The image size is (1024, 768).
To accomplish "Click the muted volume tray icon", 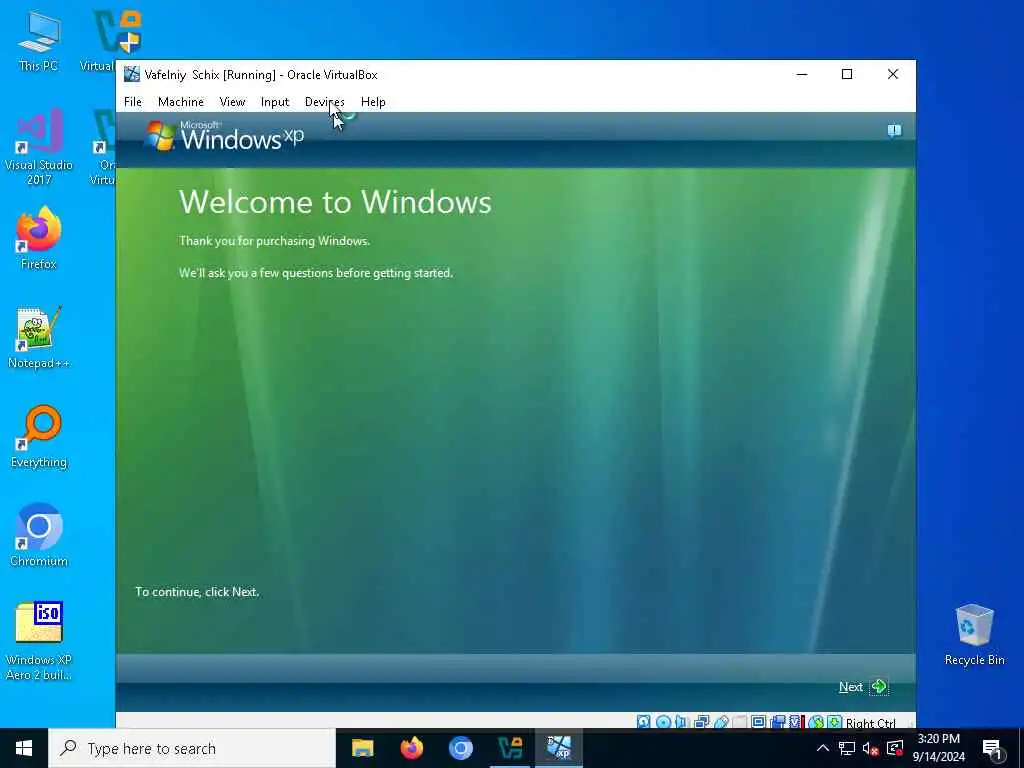I will (x=870, y=748).
